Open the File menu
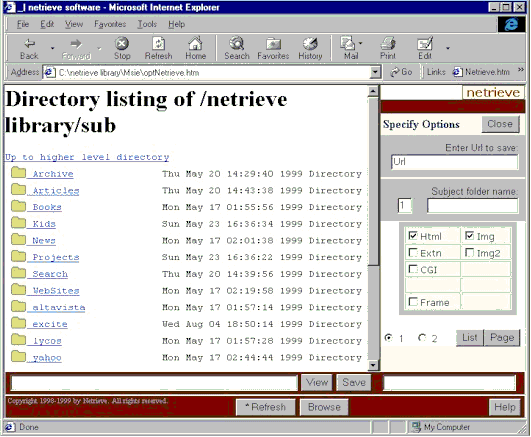This screenshot has width=531, height=437. click(23, 24)
